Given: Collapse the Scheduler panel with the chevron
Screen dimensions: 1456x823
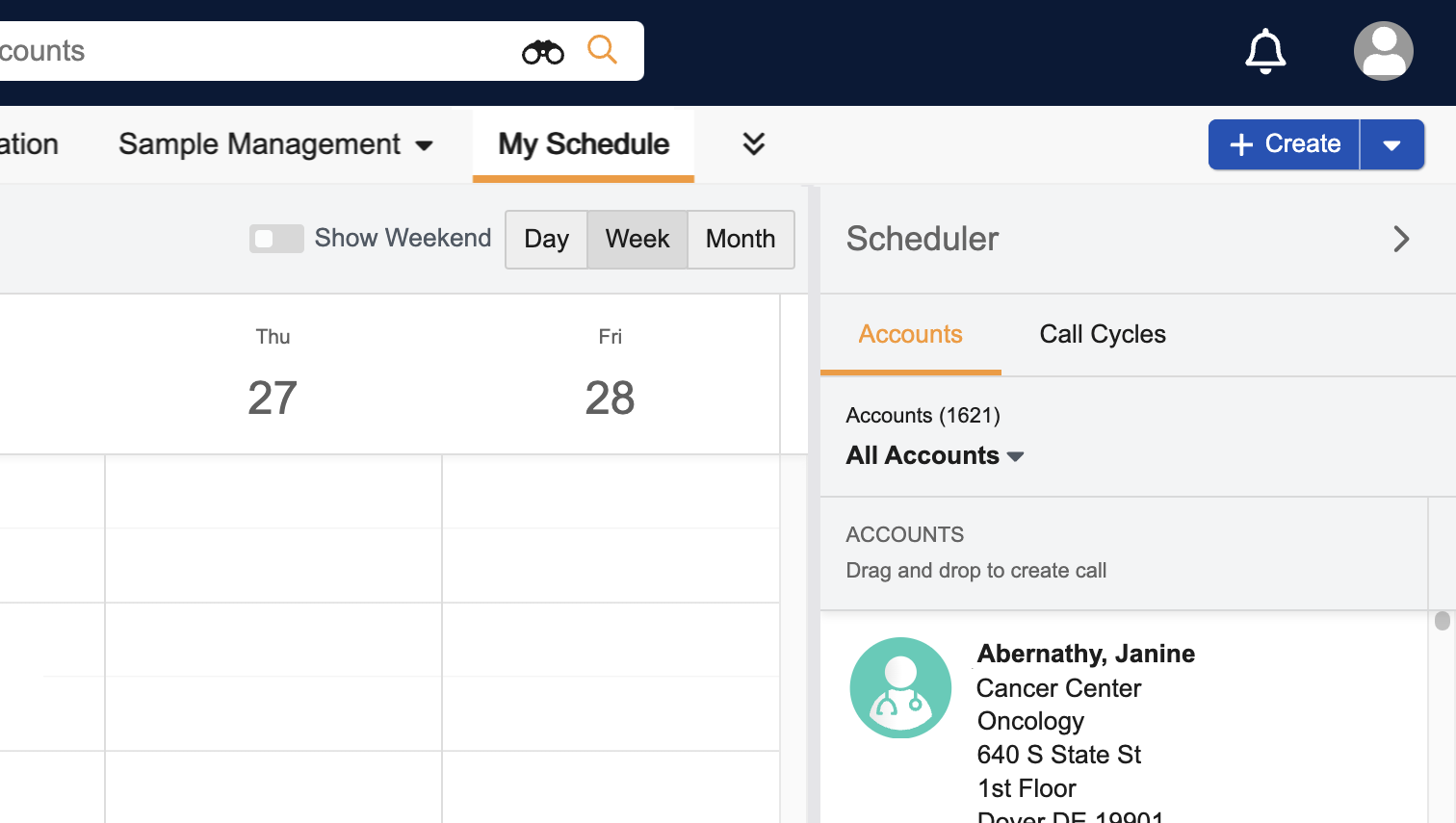Looking at the screenshot, I should (x=1401, y=239).
